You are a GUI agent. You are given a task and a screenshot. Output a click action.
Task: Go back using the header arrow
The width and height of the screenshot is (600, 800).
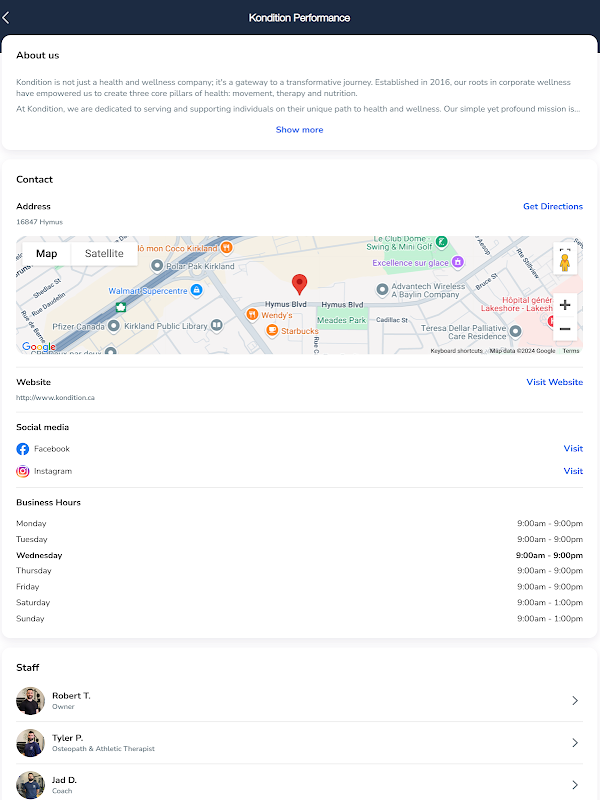coord(6,18)
